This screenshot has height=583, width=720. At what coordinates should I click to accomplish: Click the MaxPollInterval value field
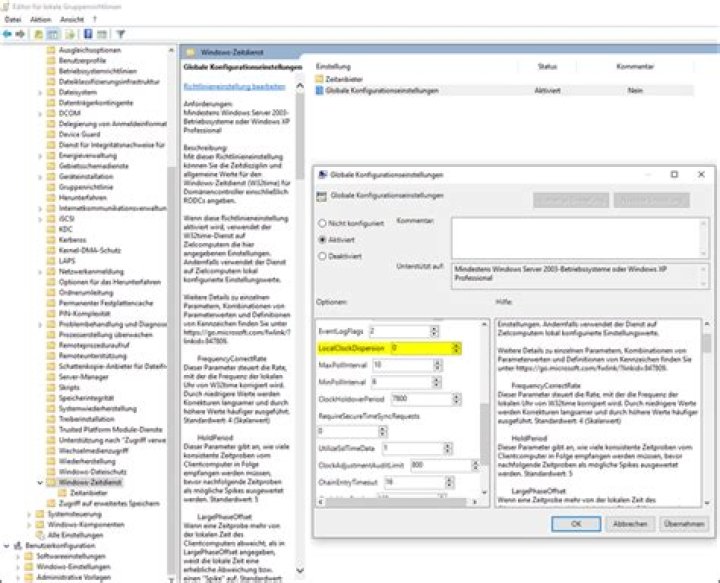(x=403, y=365)
